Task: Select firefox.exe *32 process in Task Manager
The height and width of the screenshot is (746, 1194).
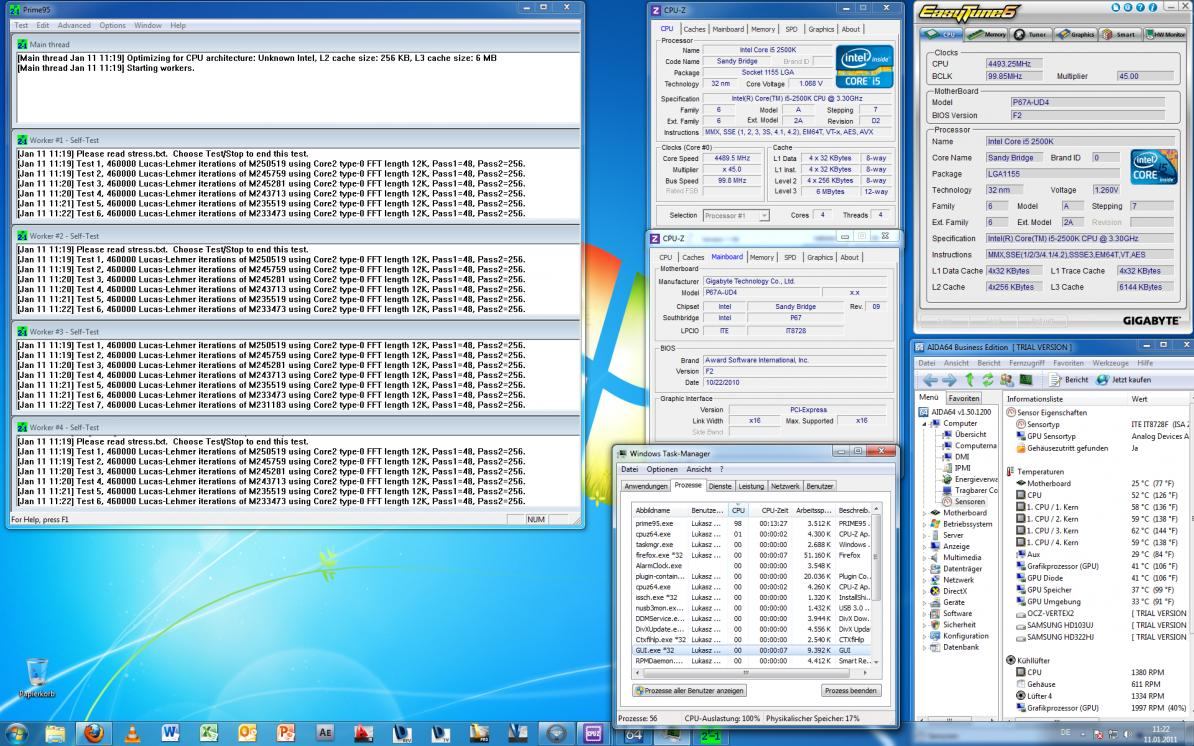Action: click(x=752, y=556)
